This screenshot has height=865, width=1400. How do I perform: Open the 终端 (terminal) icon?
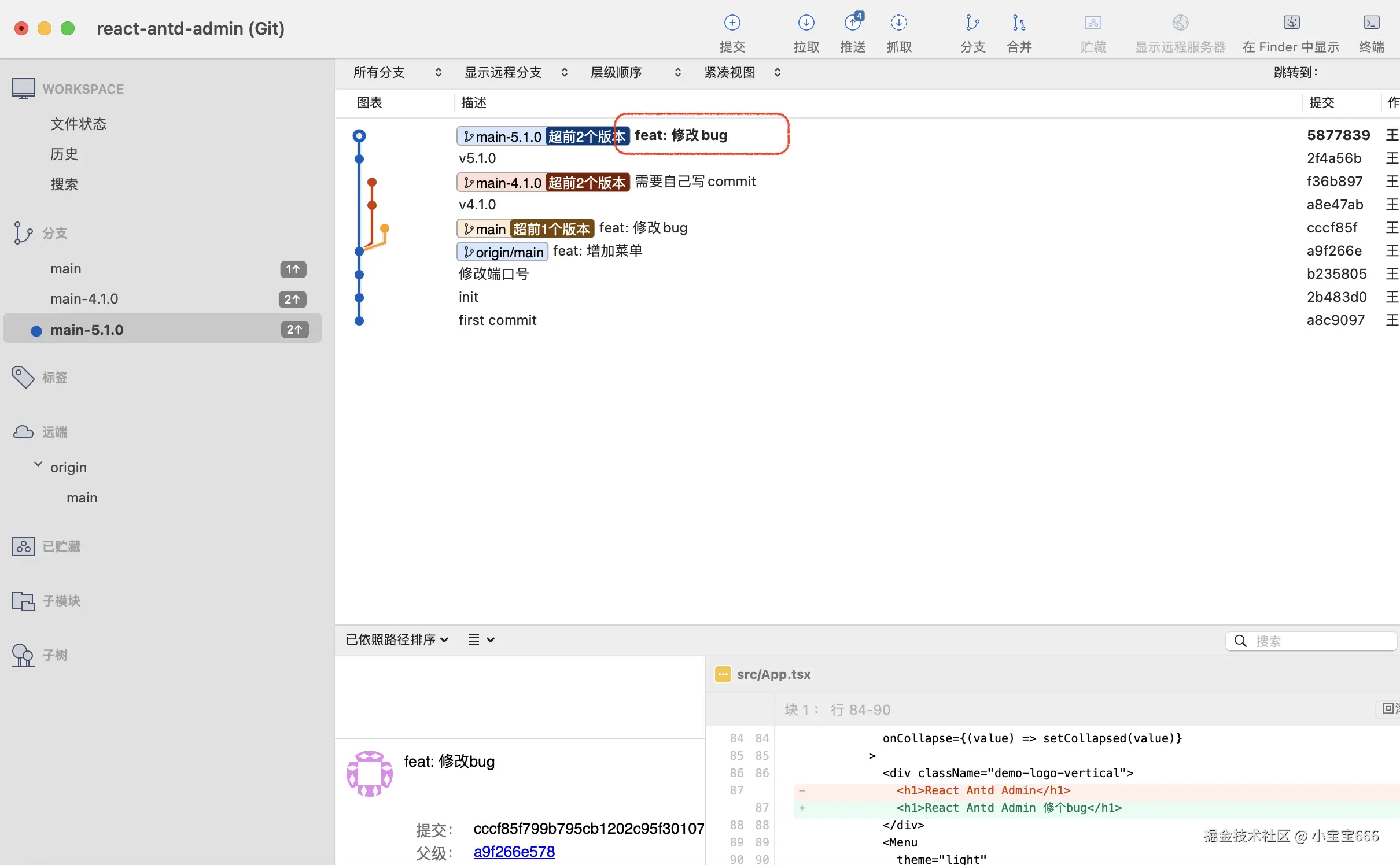[x=1372, y=32]
